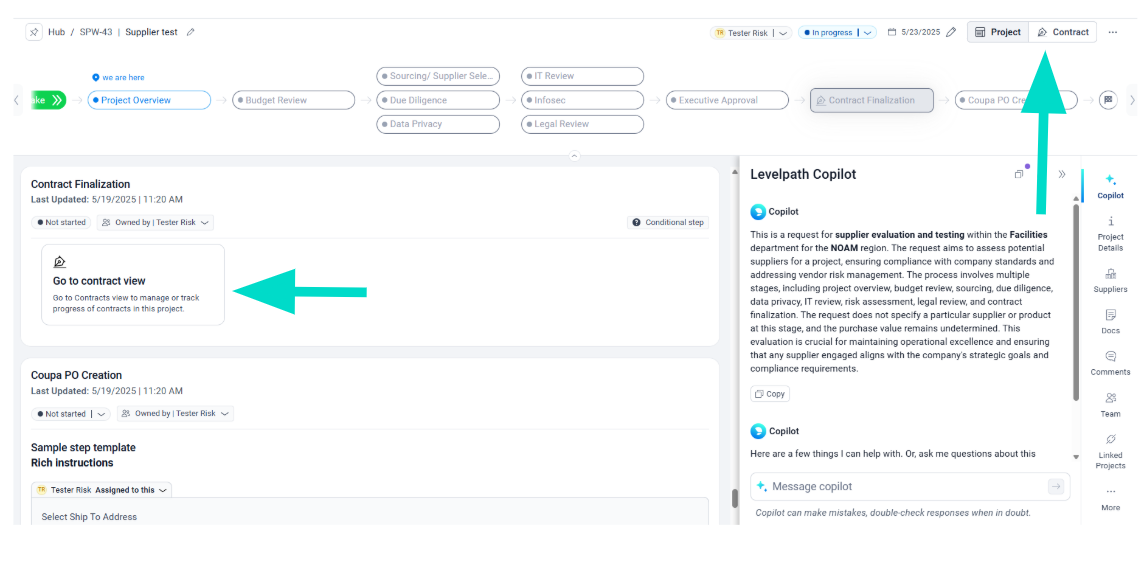Collapse the workflow steps bar
The image size is (1146, 573).
pos(574,156)
